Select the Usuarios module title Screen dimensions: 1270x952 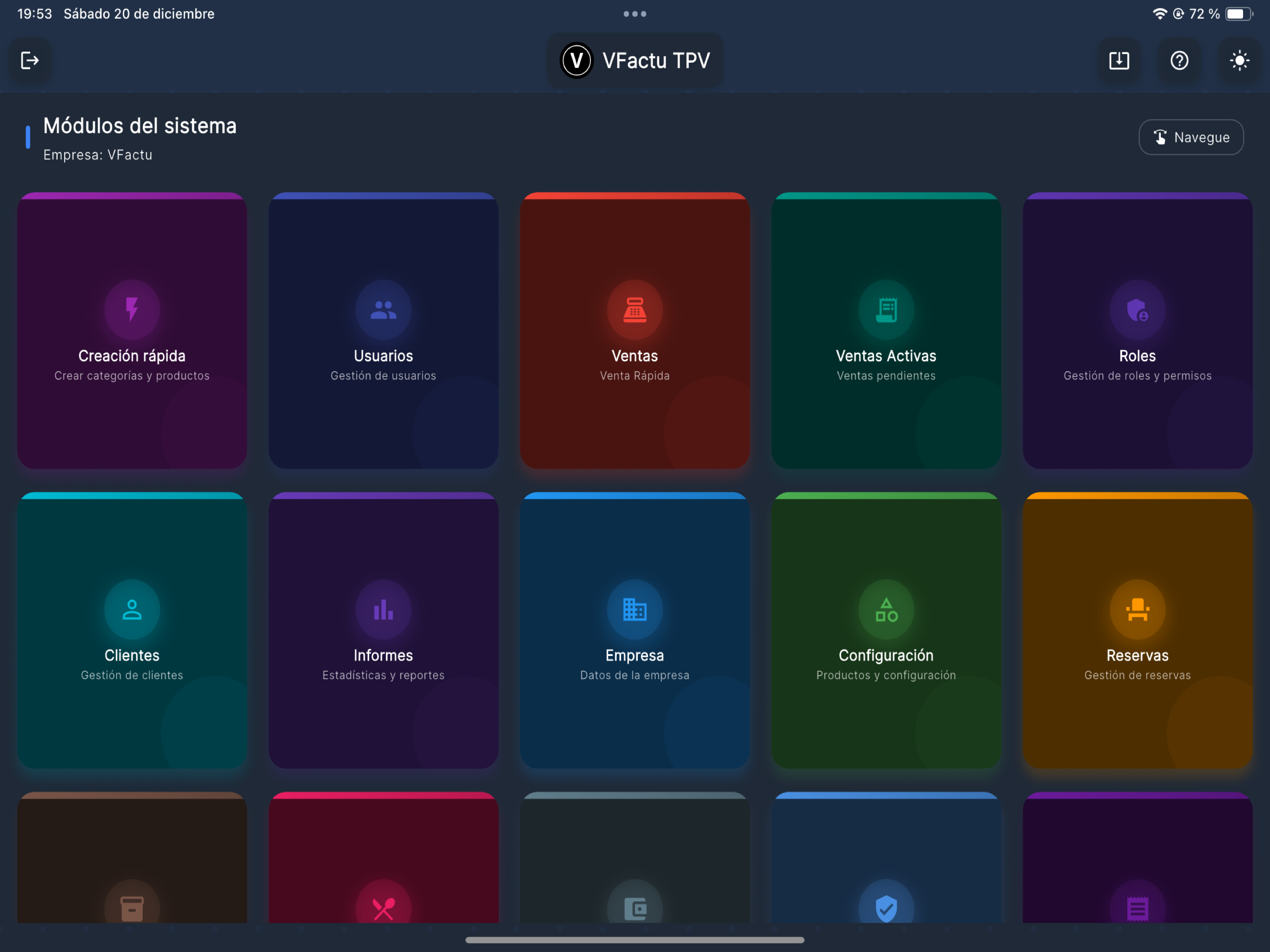[x=384, y=356]
